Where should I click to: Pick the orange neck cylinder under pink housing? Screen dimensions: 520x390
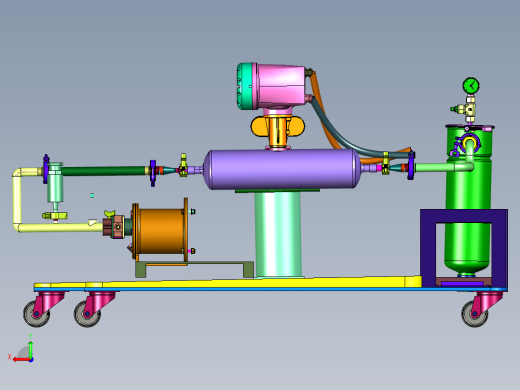(x=278, y=132)
